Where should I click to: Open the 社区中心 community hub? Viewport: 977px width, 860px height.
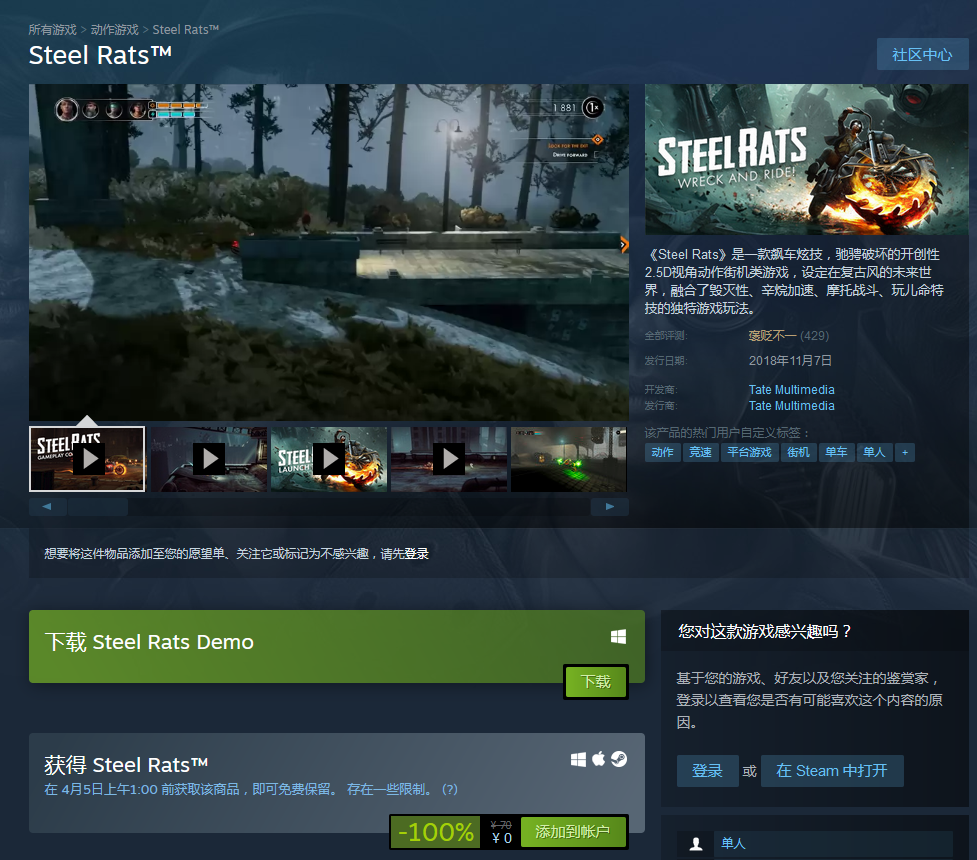point(921,54)
